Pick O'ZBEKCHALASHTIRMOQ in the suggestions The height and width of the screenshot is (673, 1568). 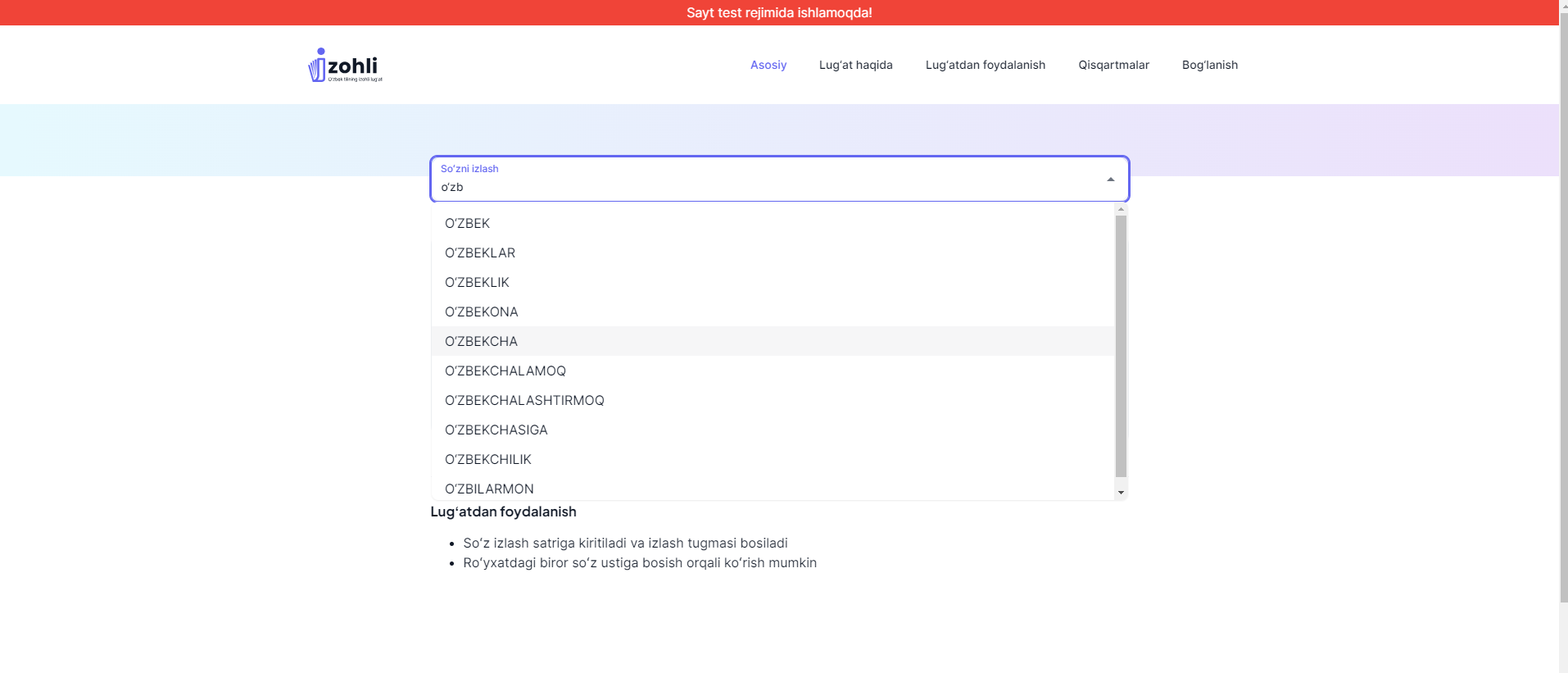(x=524, y=400)
